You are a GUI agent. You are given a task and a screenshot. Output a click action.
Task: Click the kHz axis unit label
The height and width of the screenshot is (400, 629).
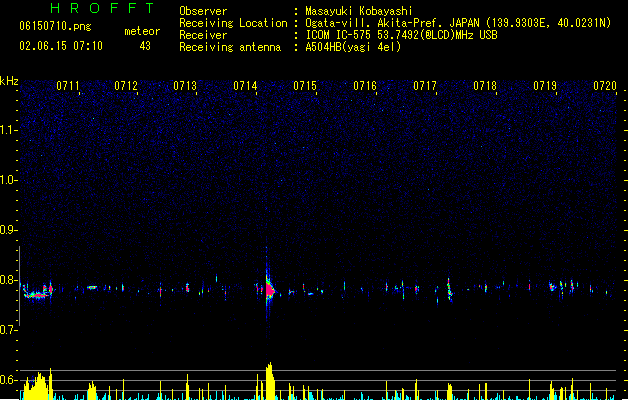point(9,81)
